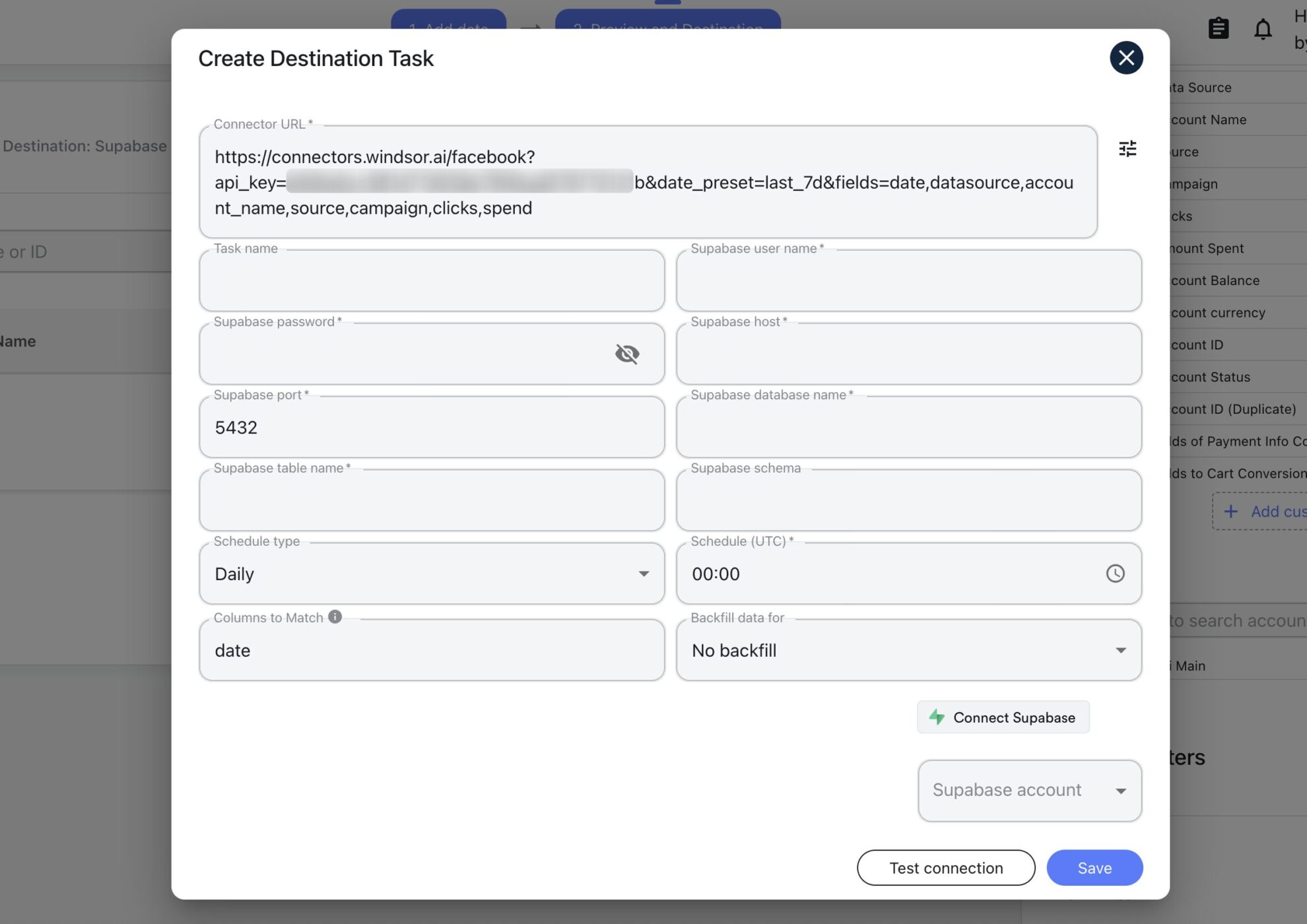Focus the Supabase user name field
Viewport: 1307px width, 924px height.
tap(909, 280)
